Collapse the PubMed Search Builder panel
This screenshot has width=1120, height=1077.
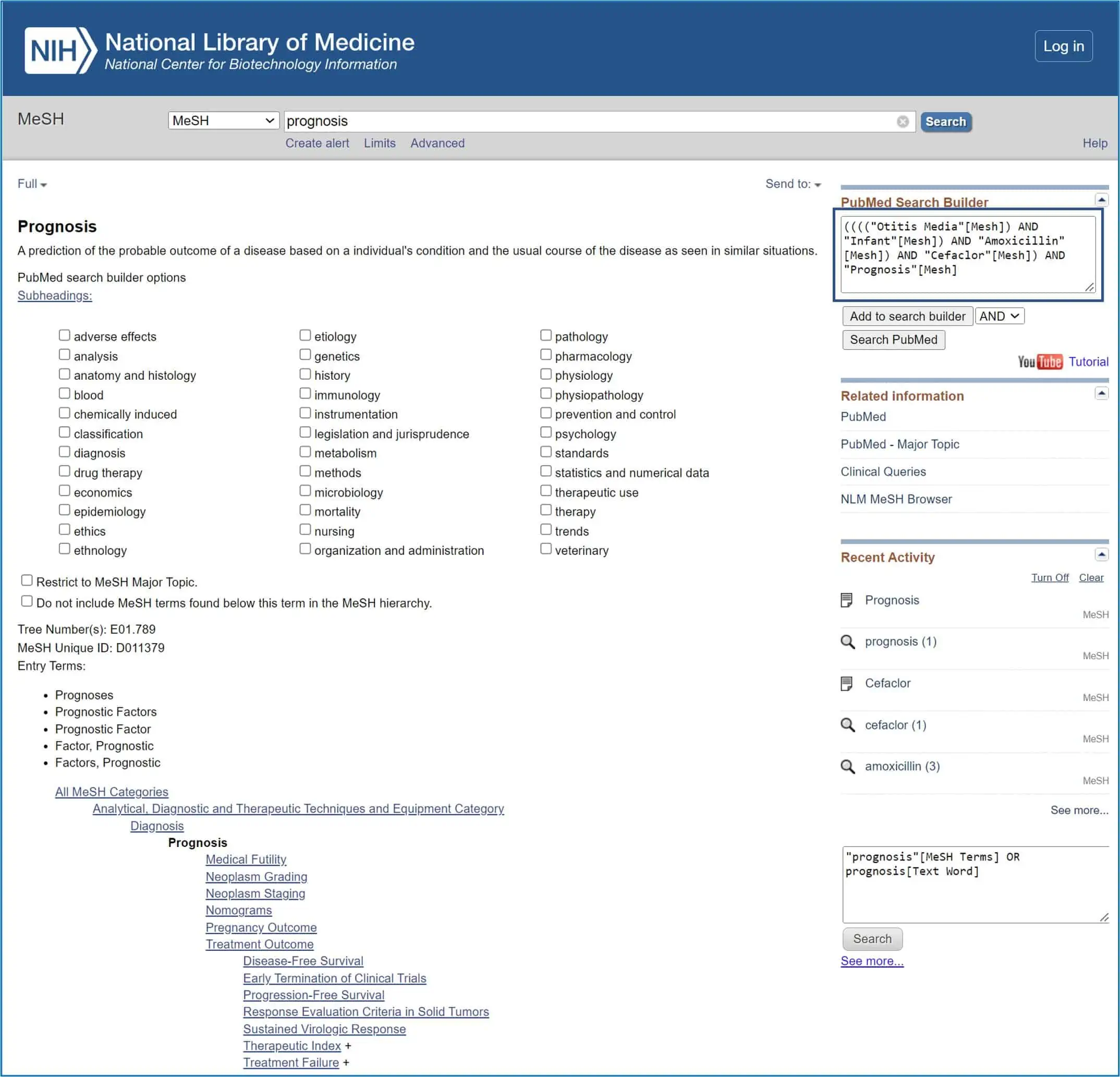tap(1101, 200)
